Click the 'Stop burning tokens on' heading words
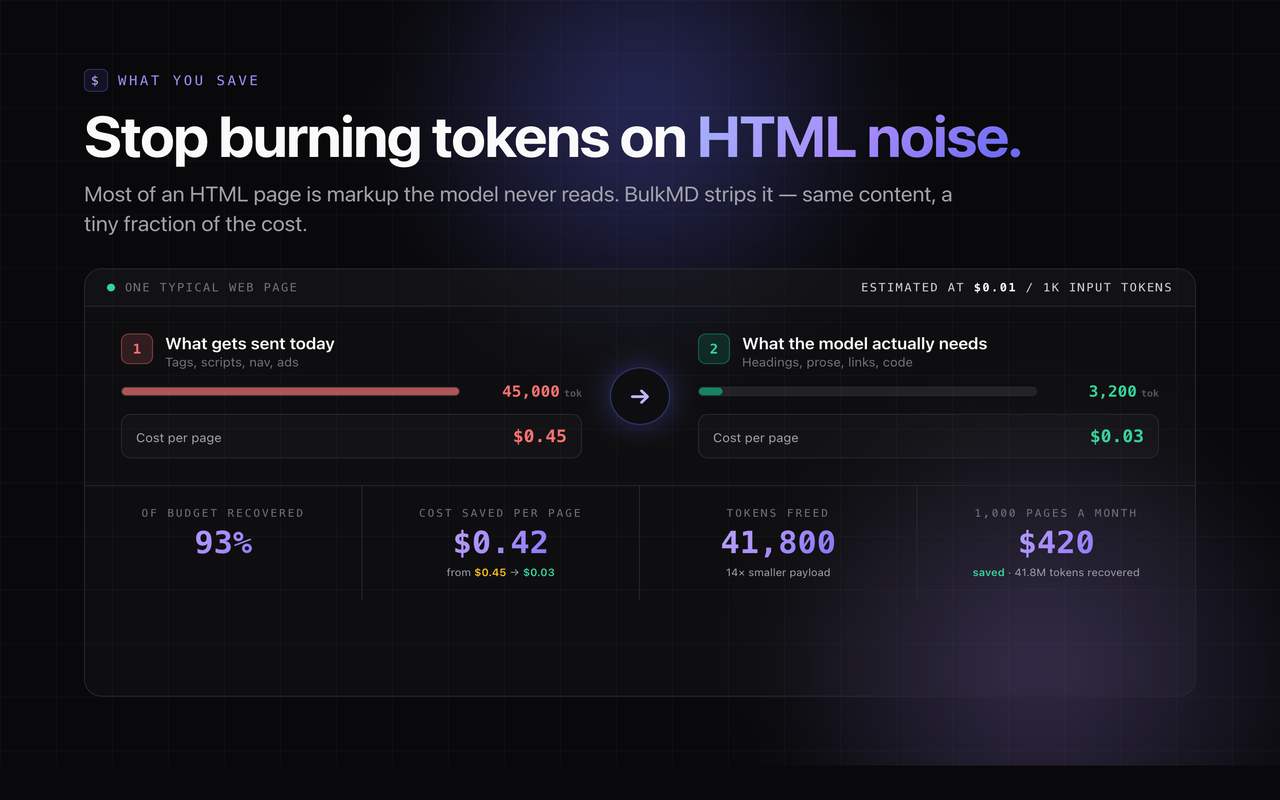1280x800 pixels. pyautogui.click(x=385, y=138)
